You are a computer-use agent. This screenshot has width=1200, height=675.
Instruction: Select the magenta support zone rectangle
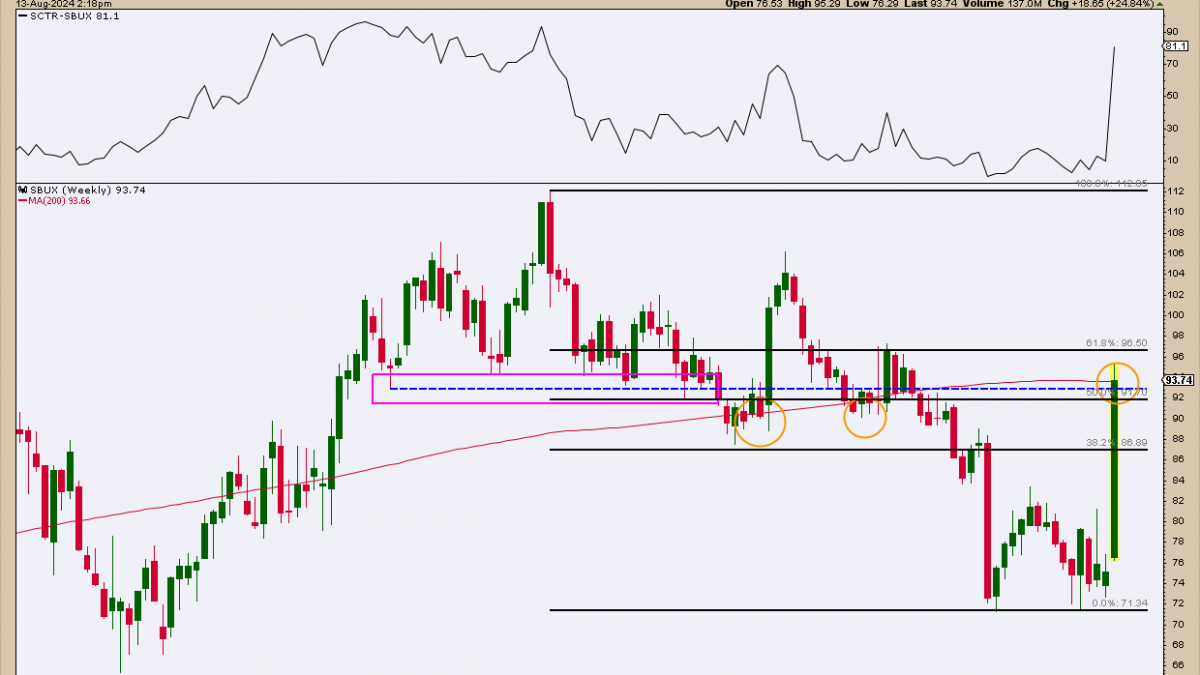coord(545,389)
